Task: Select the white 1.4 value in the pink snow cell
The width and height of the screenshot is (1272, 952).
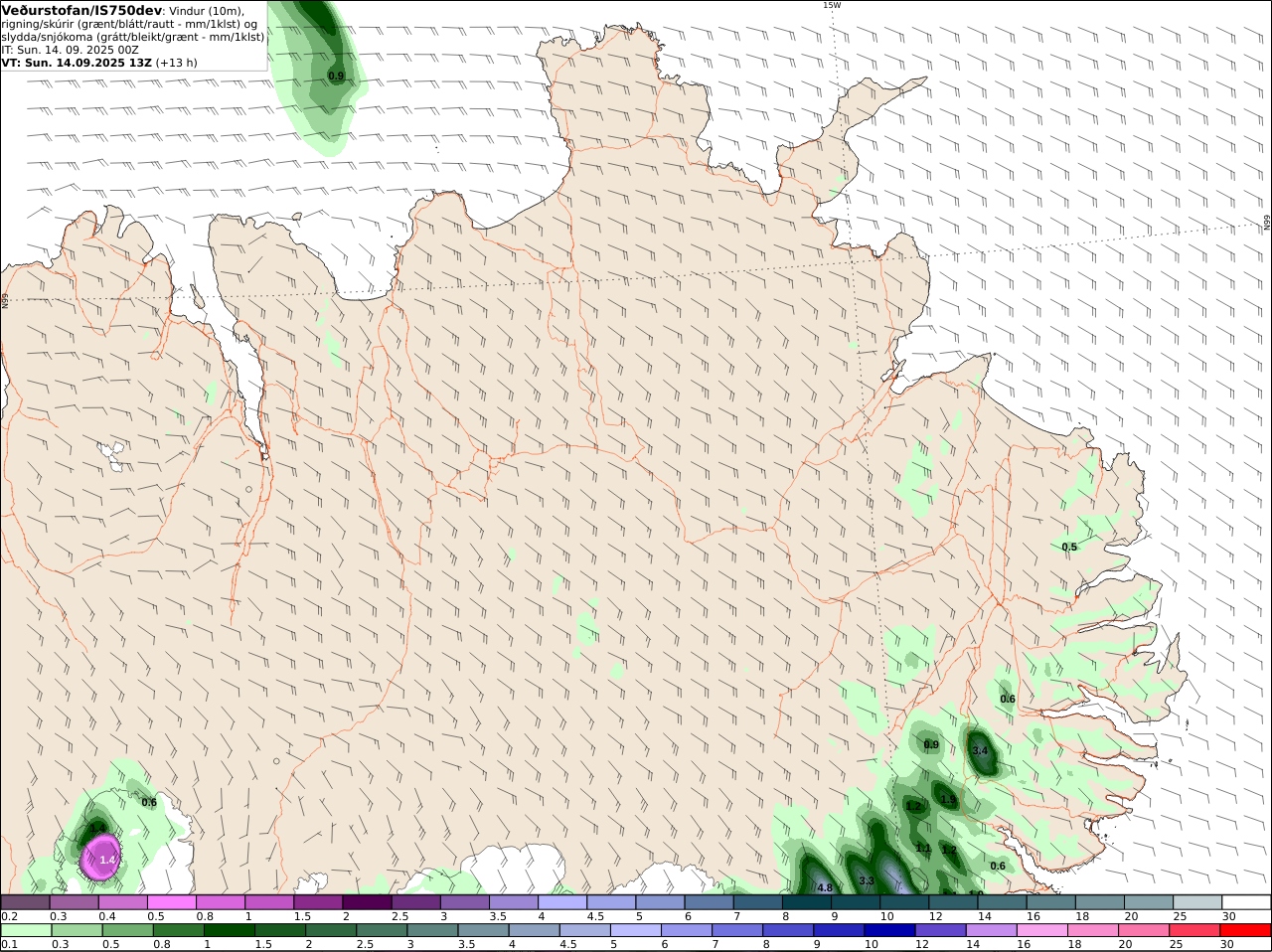Action: tap(107, 860)
